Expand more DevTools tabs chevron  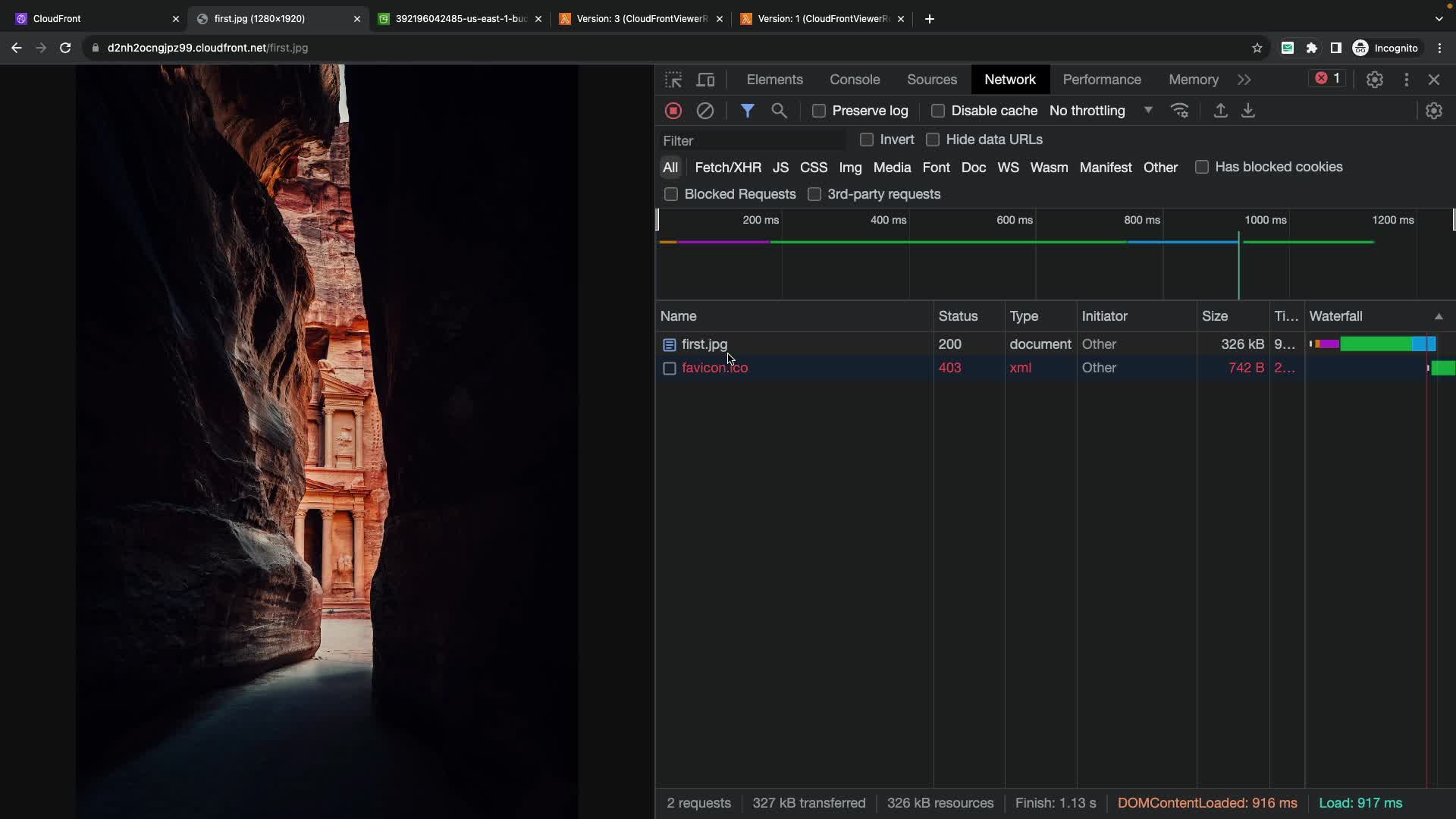pyautogui.click(x=1244, y=80)
